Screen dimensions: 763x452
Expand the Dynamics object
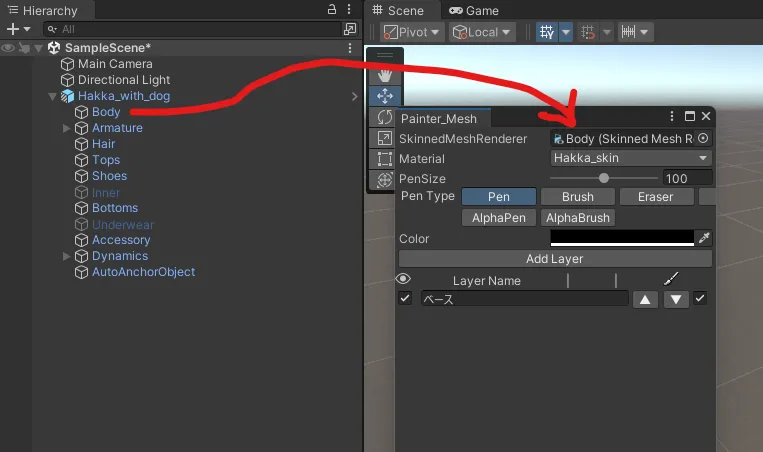[x=67, y=256]
